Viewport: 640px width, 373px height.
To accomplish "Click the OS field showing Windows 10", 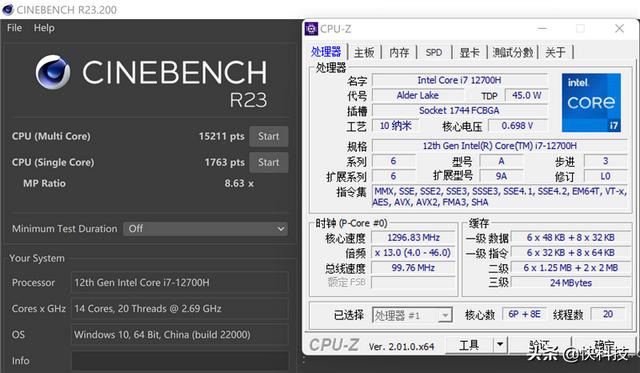I will tap(180, 335).
